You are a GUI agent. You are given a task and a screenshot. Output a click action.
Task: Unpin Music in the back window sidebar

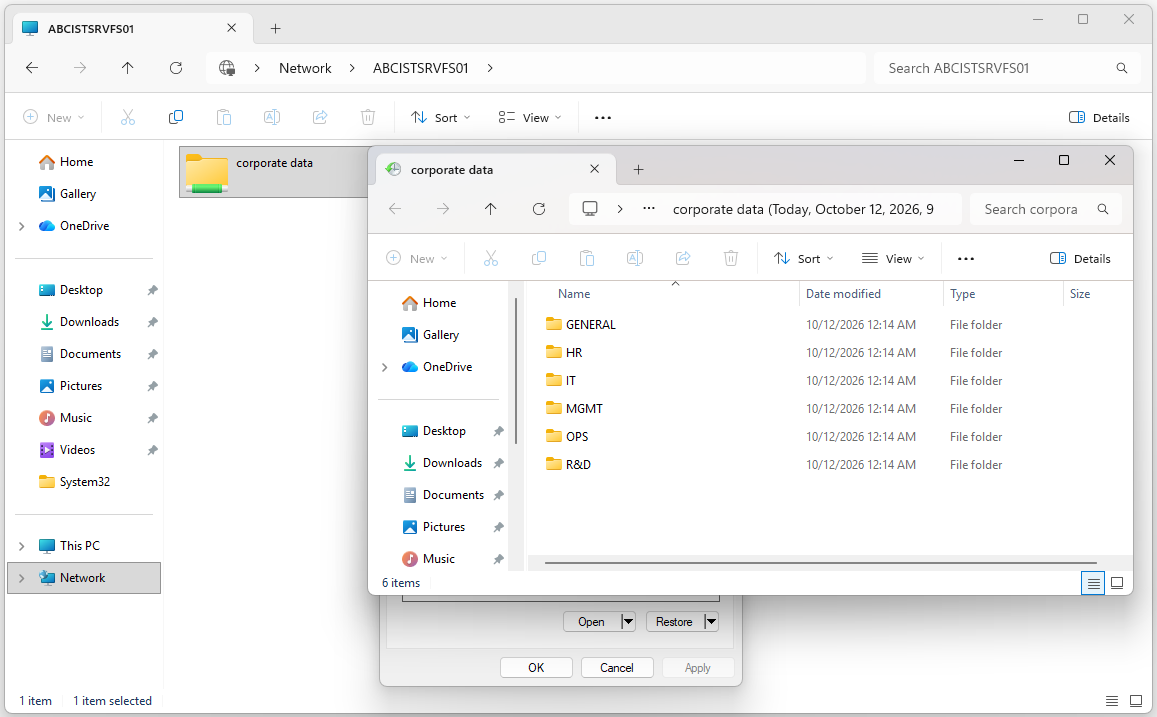152,418
